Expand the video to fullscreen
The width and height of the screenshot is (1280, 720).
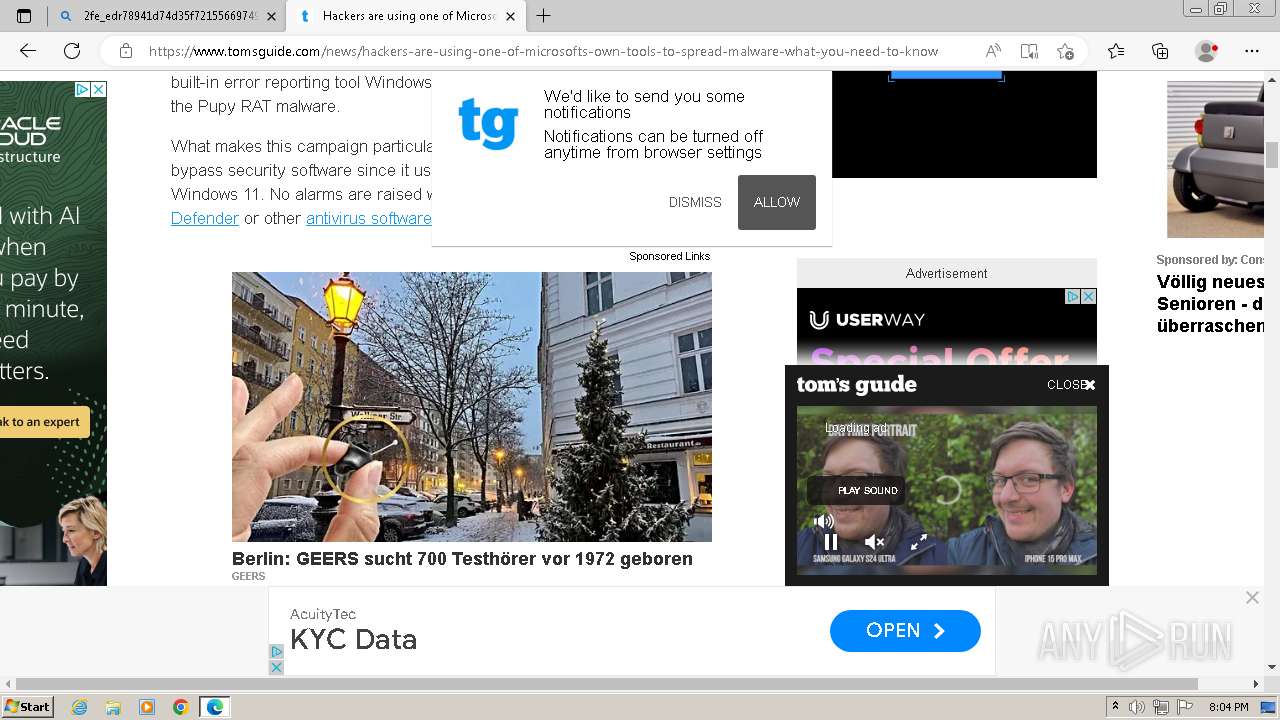(x=919, y=543)
